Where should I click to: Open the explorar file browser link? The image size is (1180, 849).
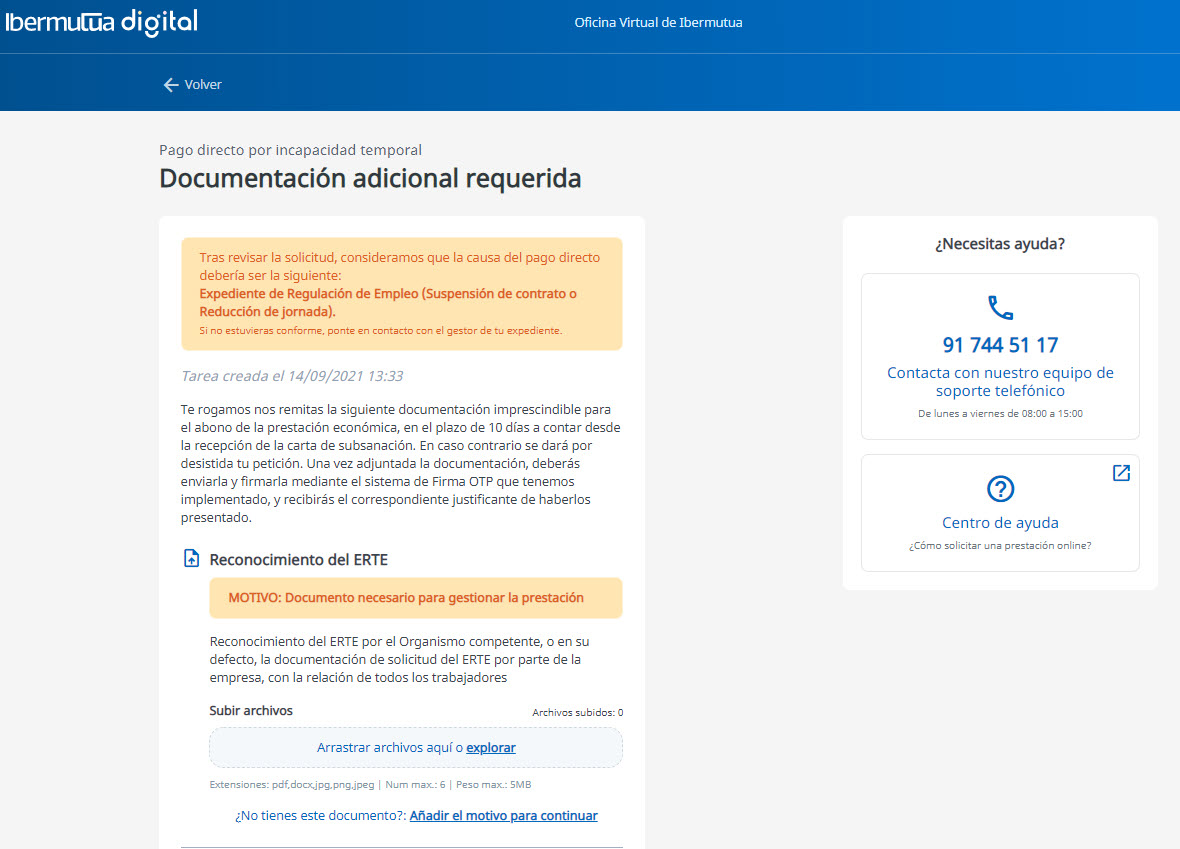tap(491, 748)
